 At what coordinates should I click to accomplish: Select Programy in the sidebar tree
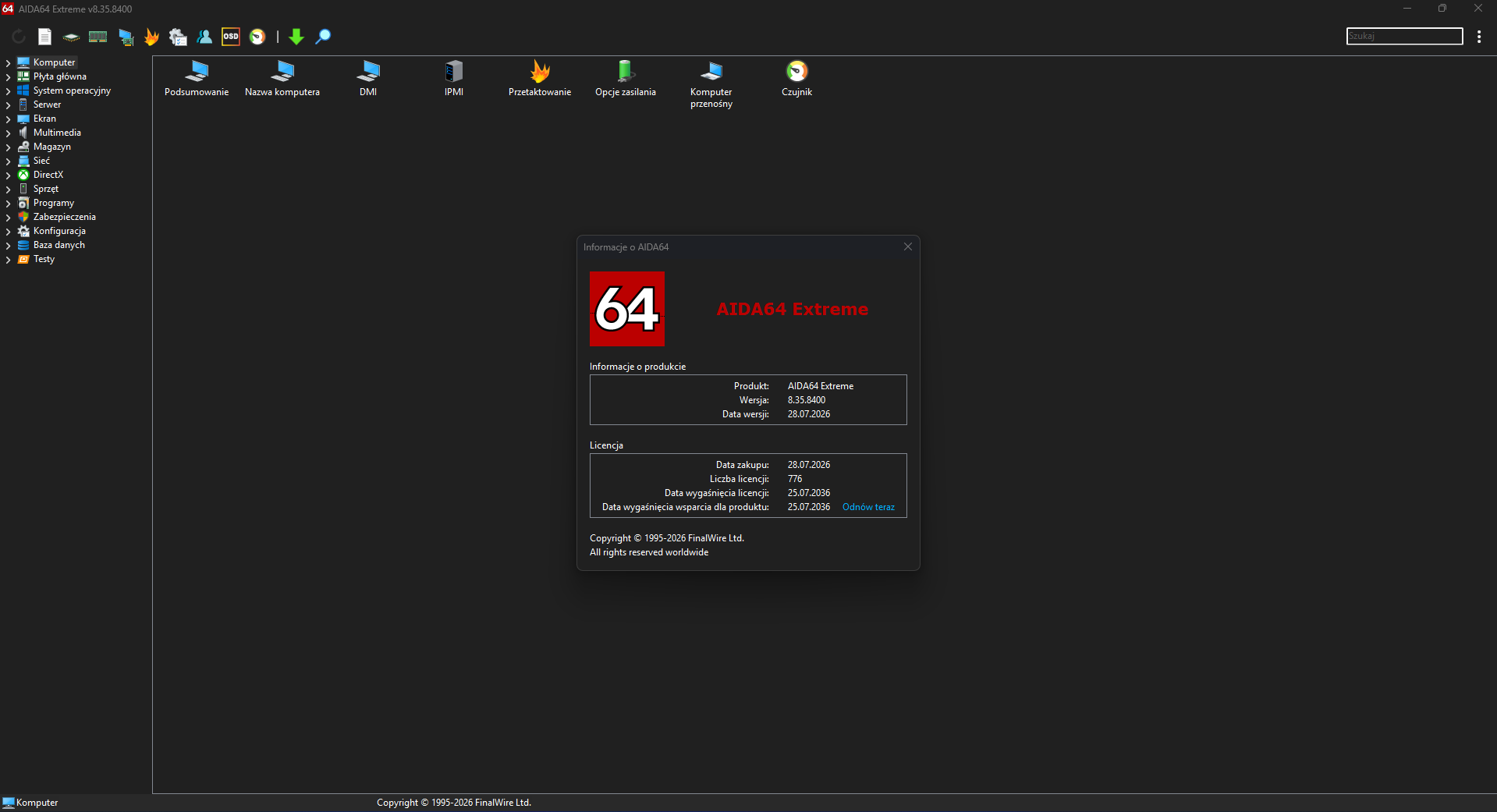[x=54, y=203]
